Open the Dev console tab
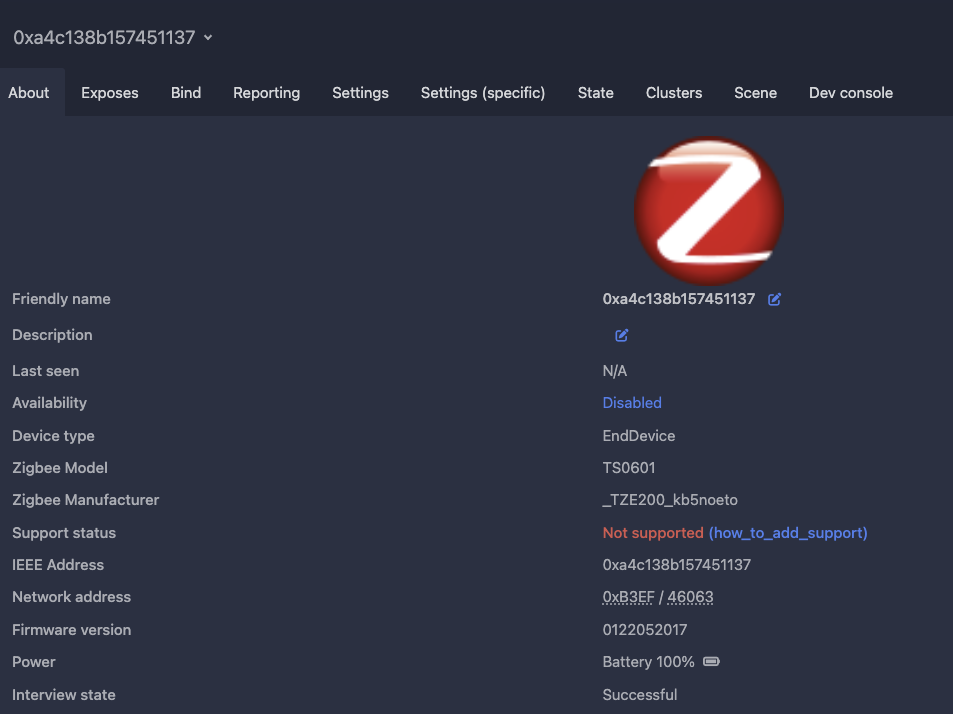The image size is (953, 714). click(851, 92)
